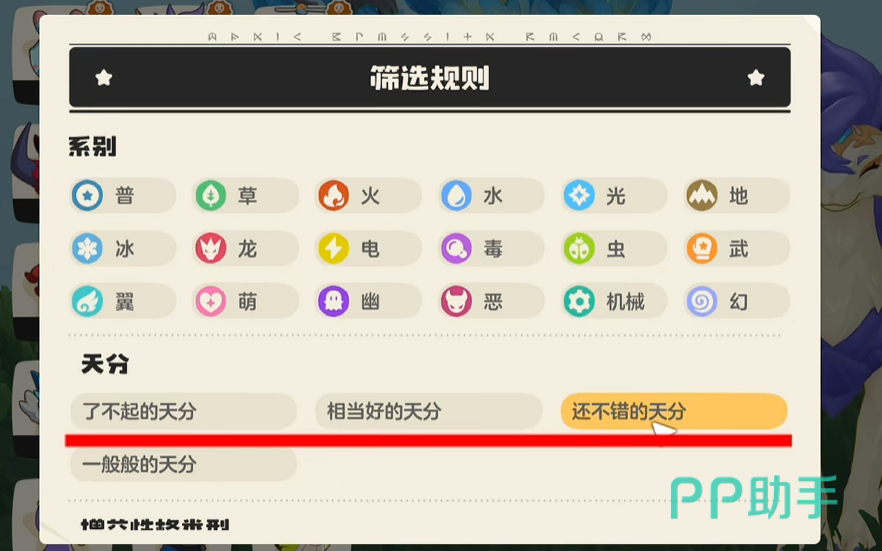The image size is (882, 551).
Task: Choose the 地 ground type icon
Action: 702,196
